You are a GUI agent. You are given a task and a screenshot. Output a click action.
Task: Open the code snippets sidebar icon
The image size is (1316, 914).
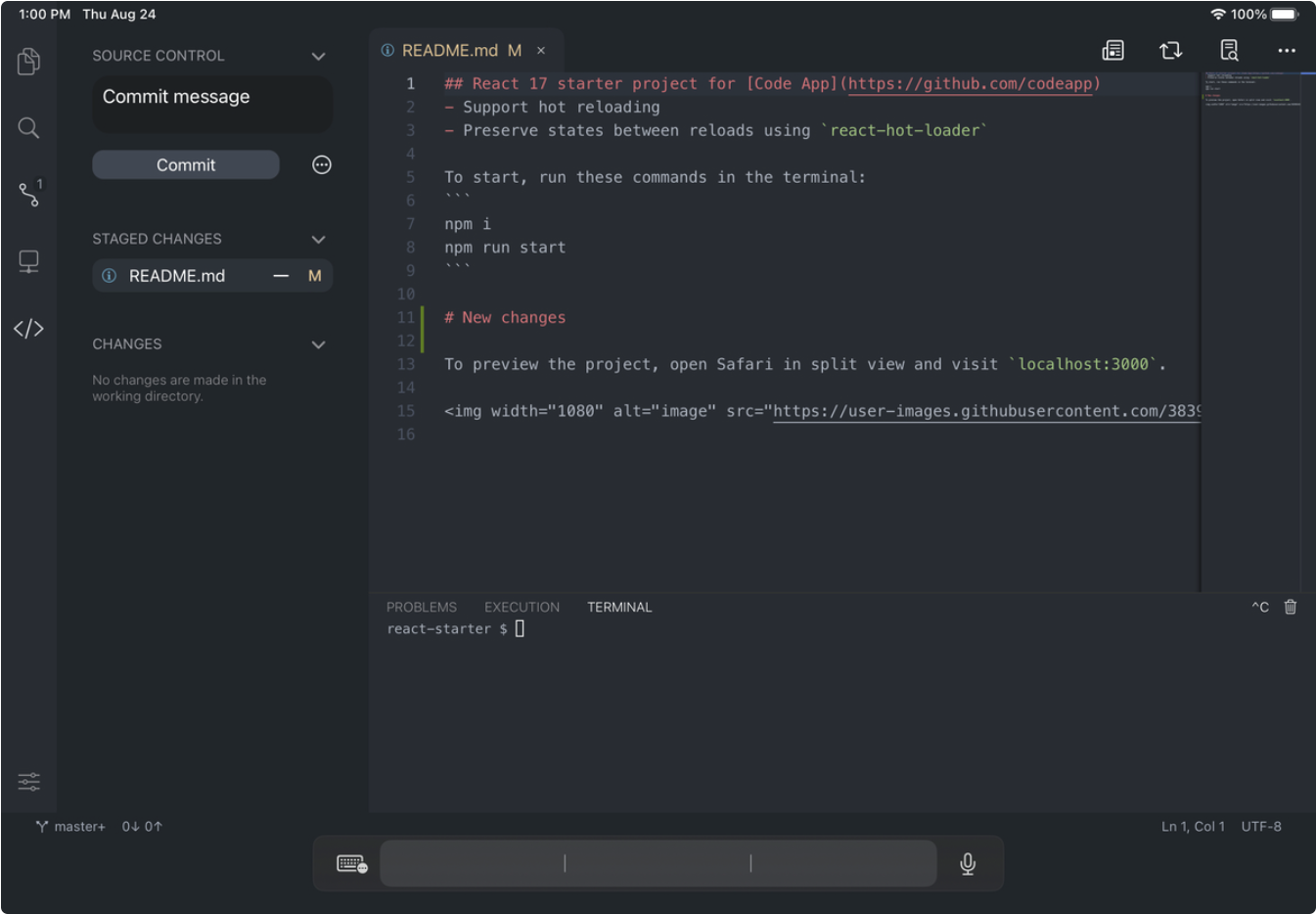tap(28, 329)
